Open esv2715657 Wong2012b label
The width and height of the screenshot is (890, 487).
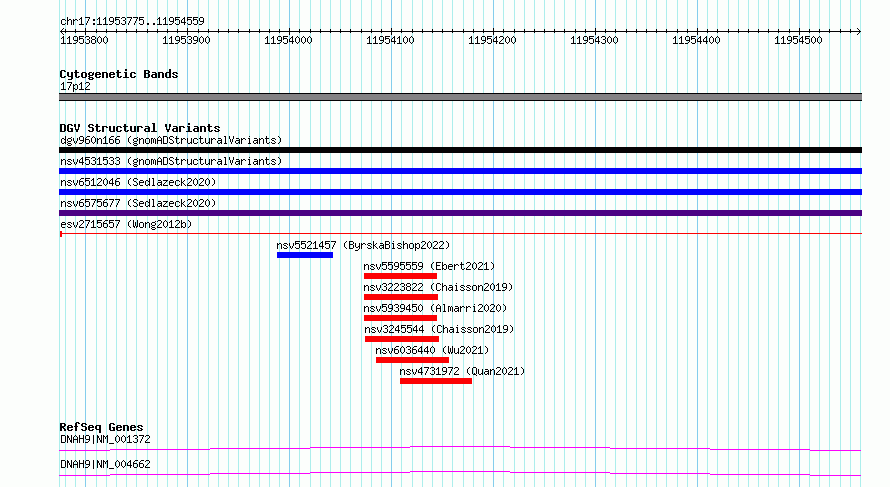[x=126, y=224]
